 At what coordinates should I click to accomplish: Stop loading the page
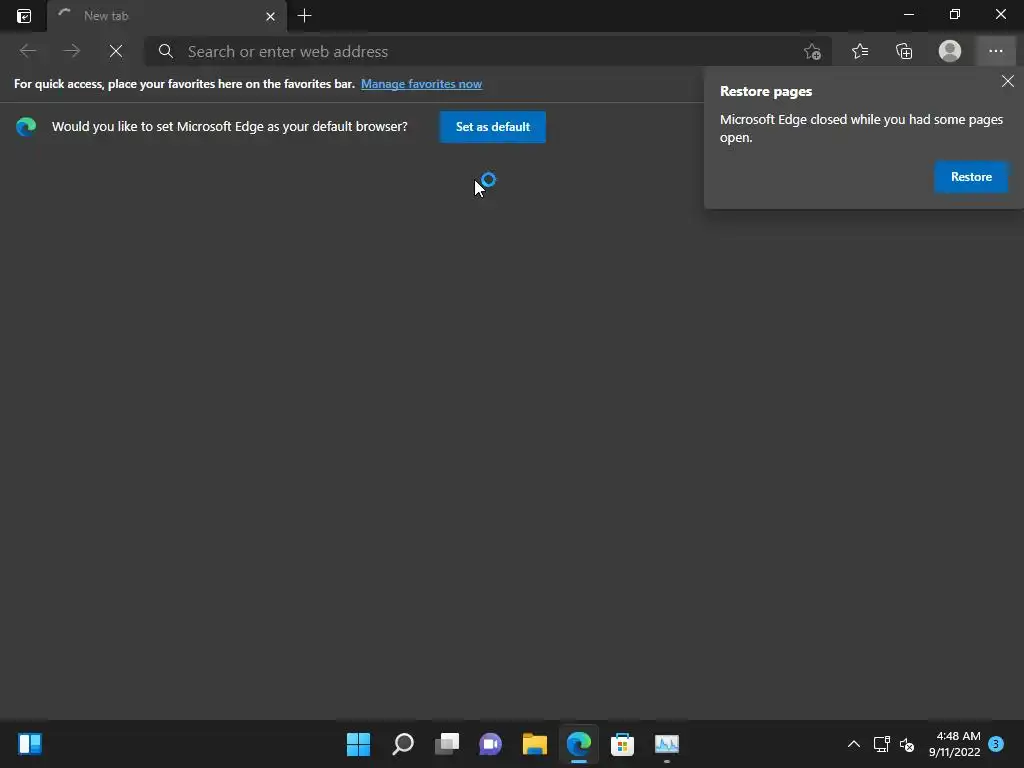pyautogui.click(x=116, y=51)
